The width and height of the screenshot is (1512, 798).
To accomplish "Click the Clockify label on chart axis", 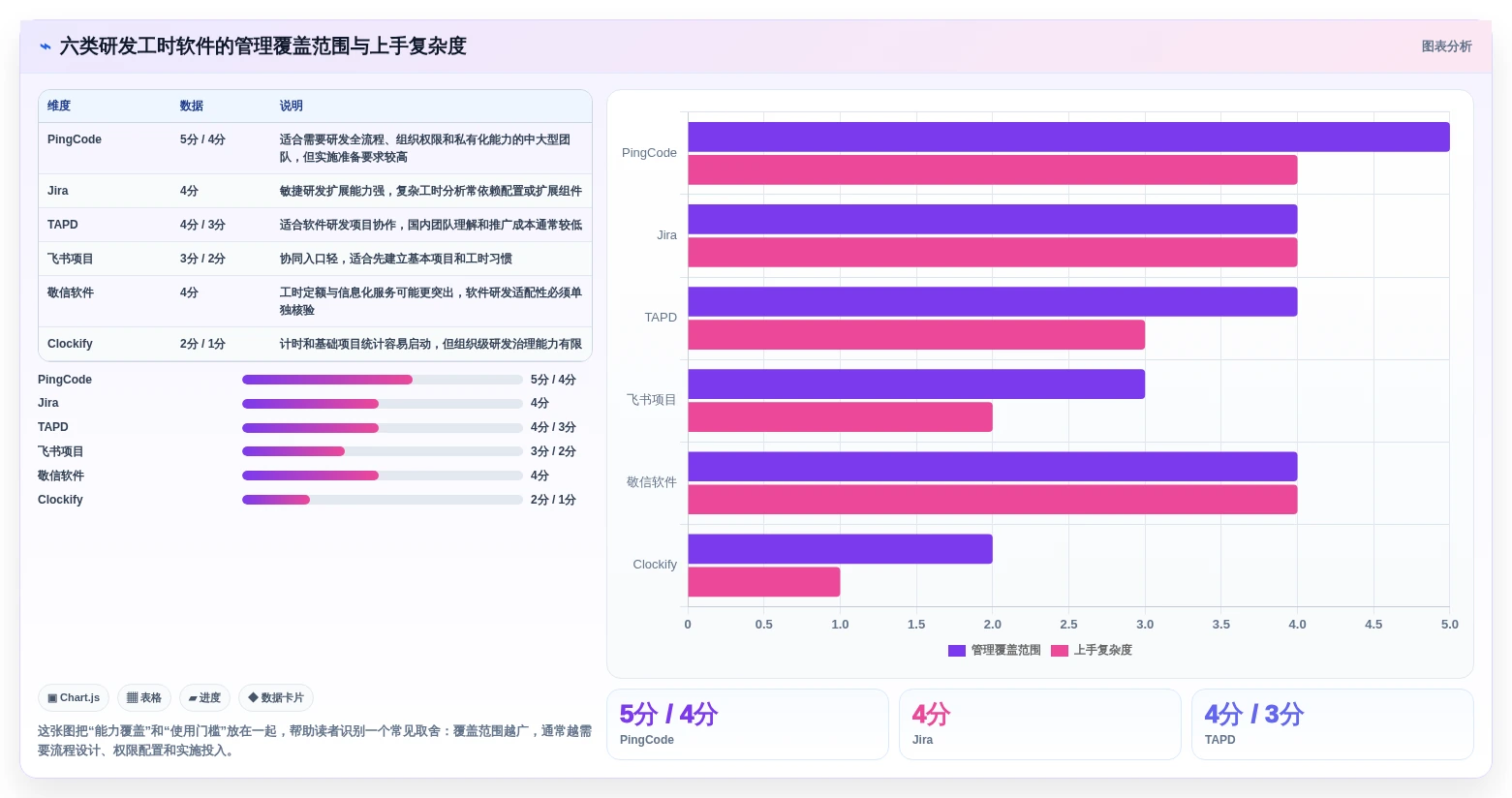I will [655, 565].
